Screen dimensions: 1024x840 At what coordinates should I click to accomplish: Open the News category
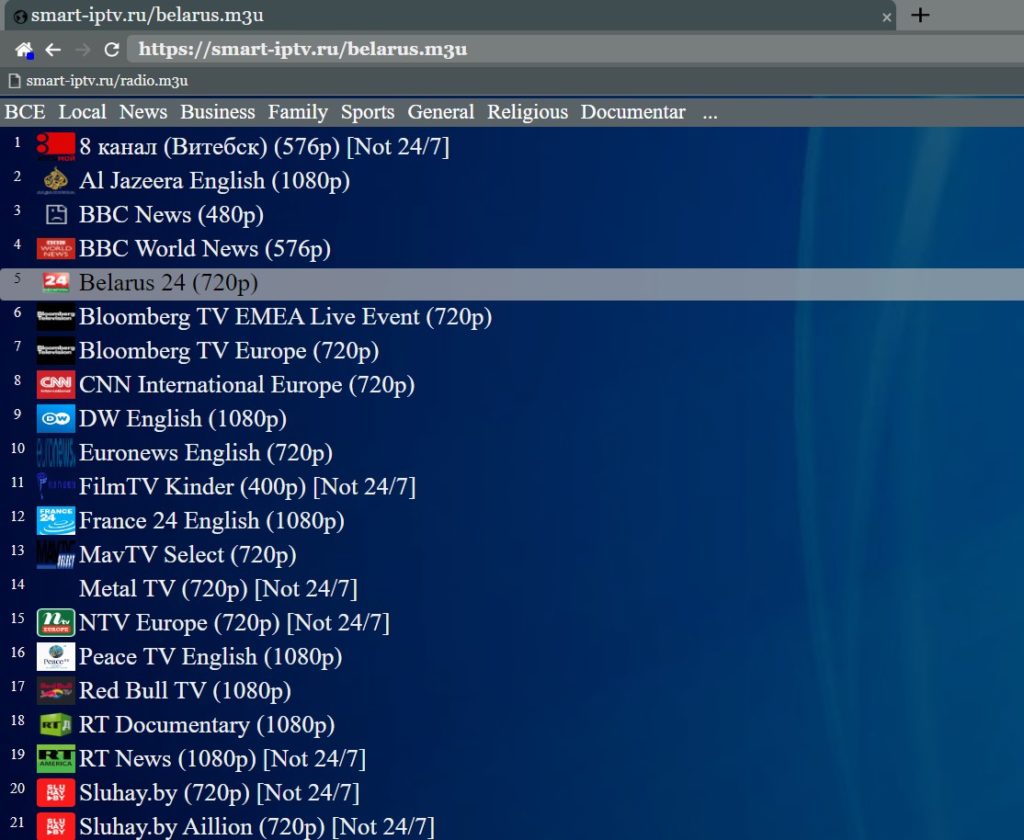pyautogui.click(x=143, y=112)
